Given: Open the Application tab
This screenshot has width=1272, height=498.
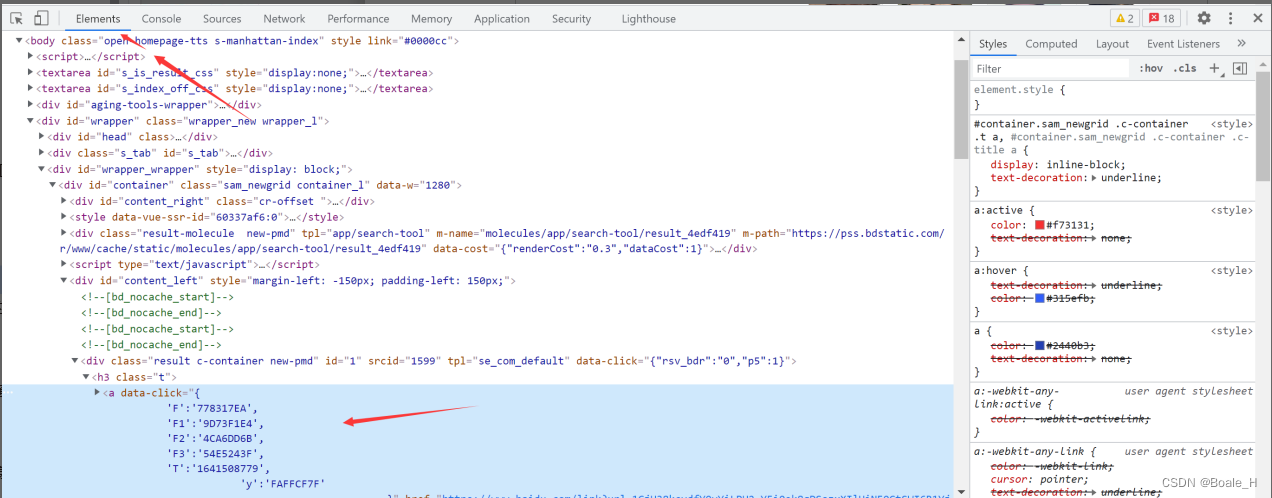Looking at the screenshot, I should coord(502,18).
